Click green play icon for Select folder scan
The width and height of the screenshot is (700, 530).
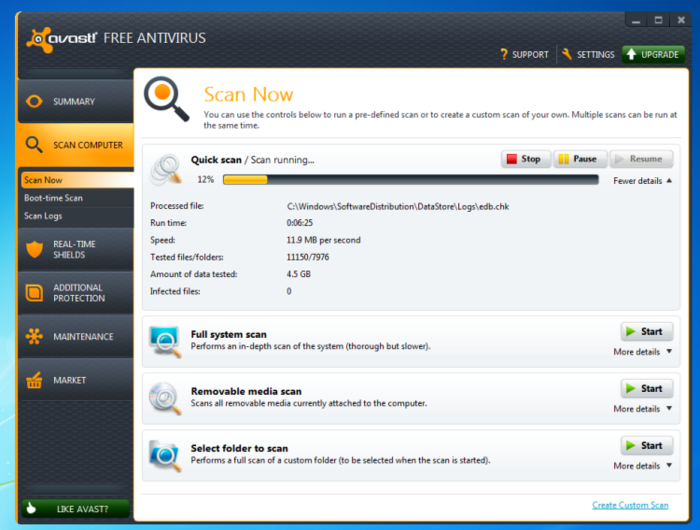630,445
